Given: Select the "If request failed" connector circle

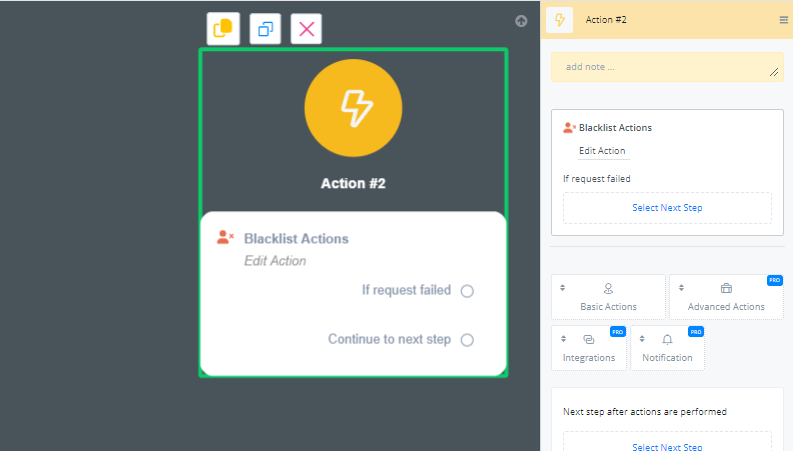Looking at the screenshot, I should [x=467, y=291].
